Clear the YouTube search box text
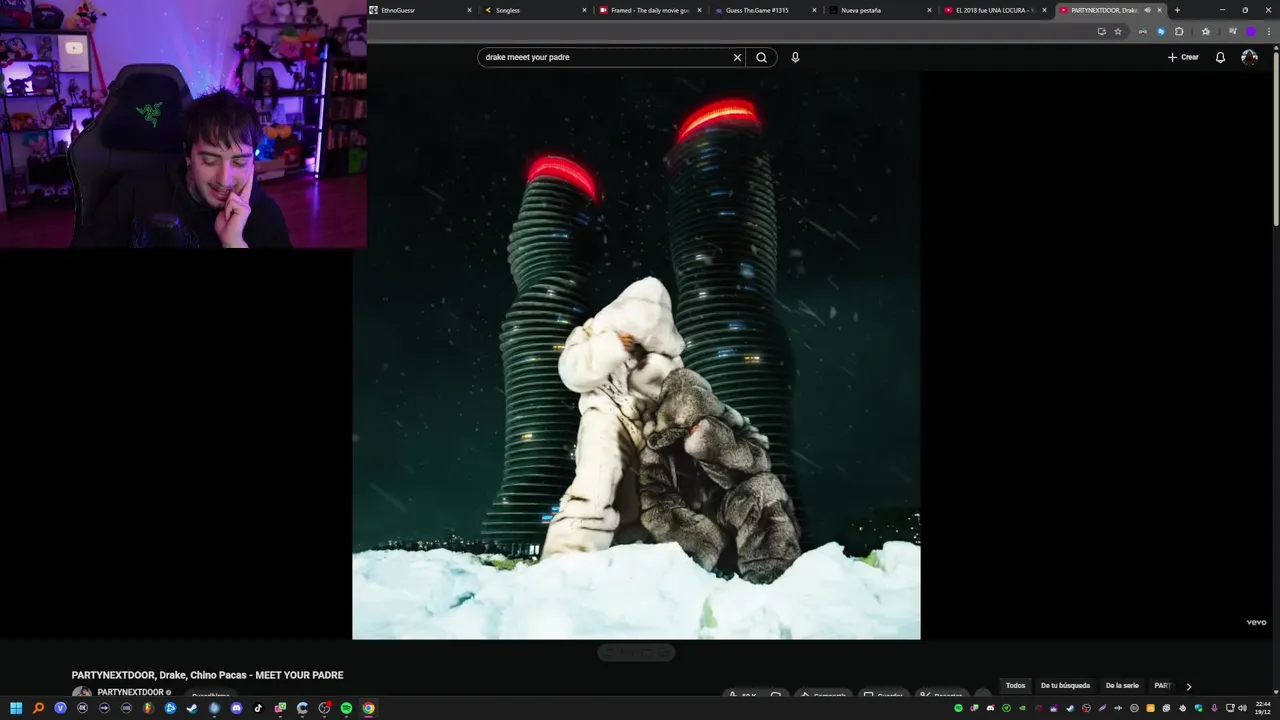Screen dimensions: 1280x720 pyautogui.click(x=737, y=57)
